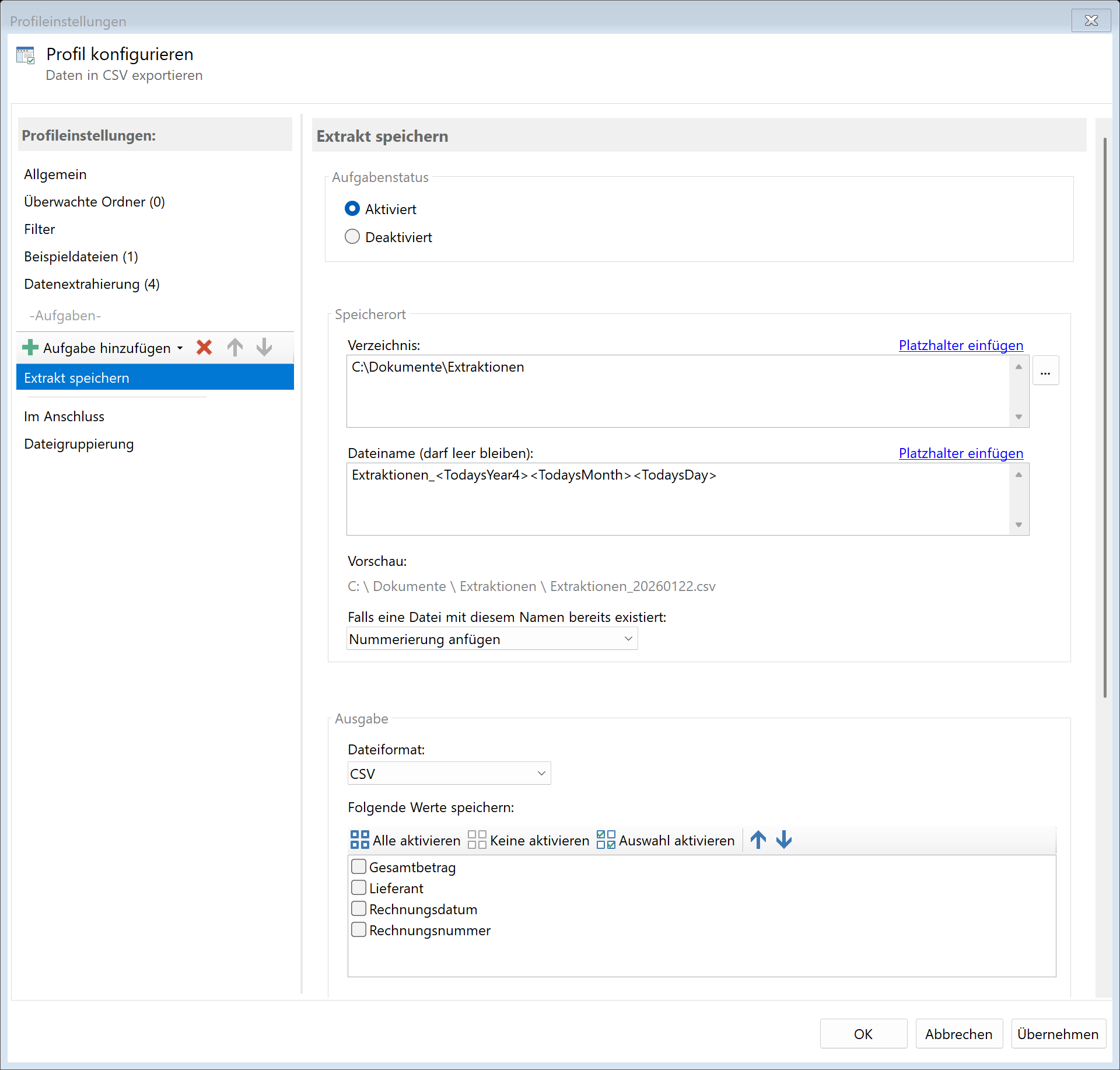This screenshot has height=1070, width=1120.
Task: Enable the Rechnungsnummer checkbox
Action: (x=359, y=929)
